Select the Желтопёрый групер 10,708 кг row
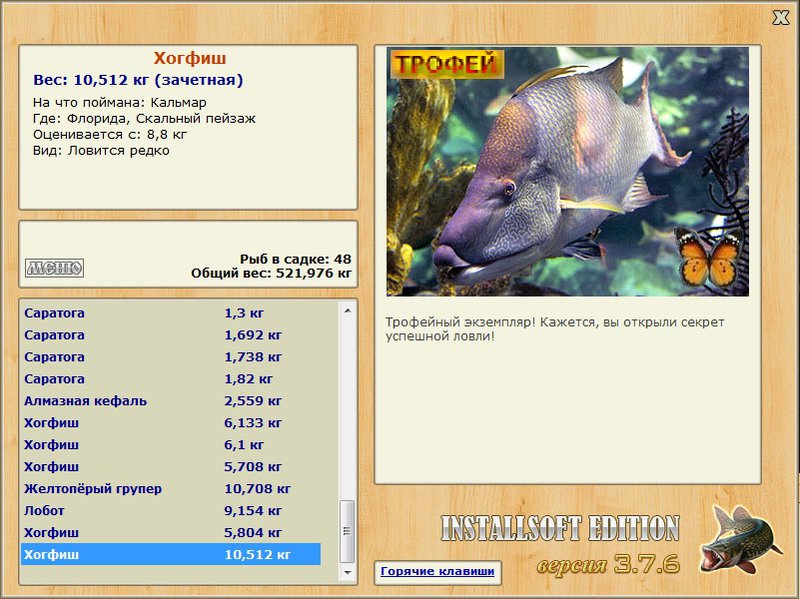Image resolution: width=800 pixels, height=599 pixels. (x=171, y=488)
